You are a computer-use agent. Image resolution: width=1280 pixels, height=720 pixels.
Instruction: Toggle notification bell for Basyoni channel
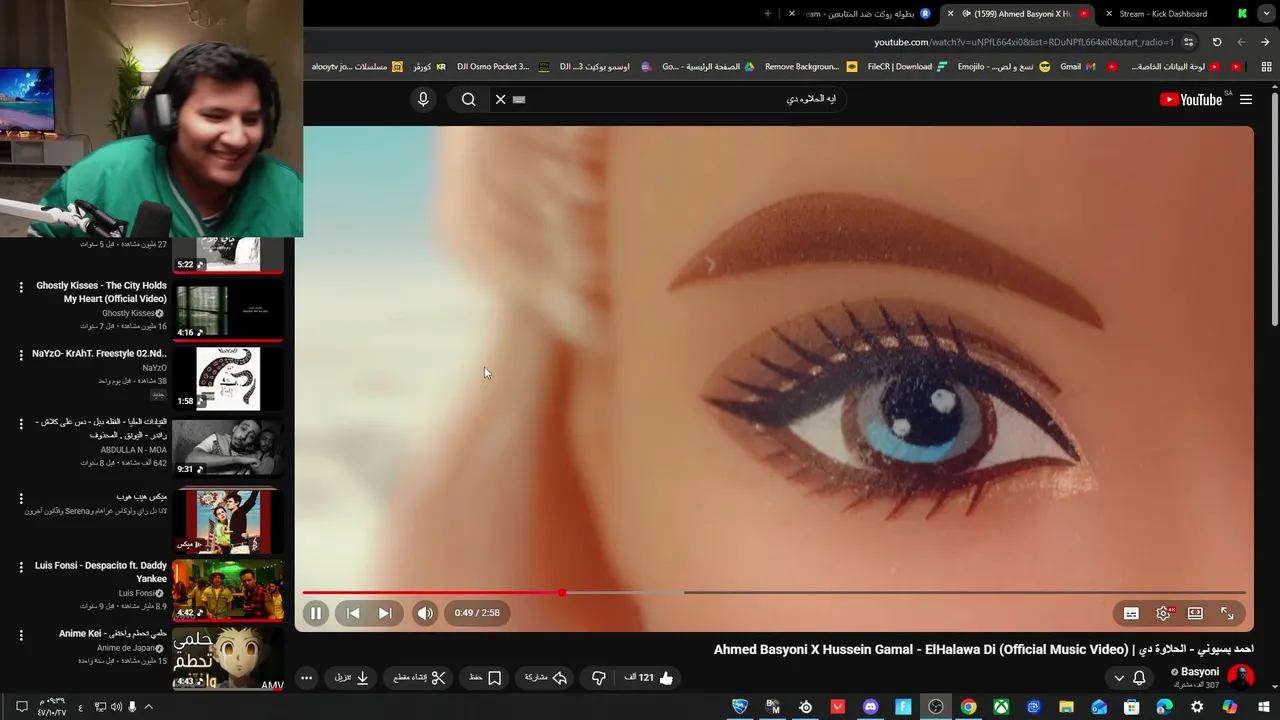click(x=1139, y=678)
